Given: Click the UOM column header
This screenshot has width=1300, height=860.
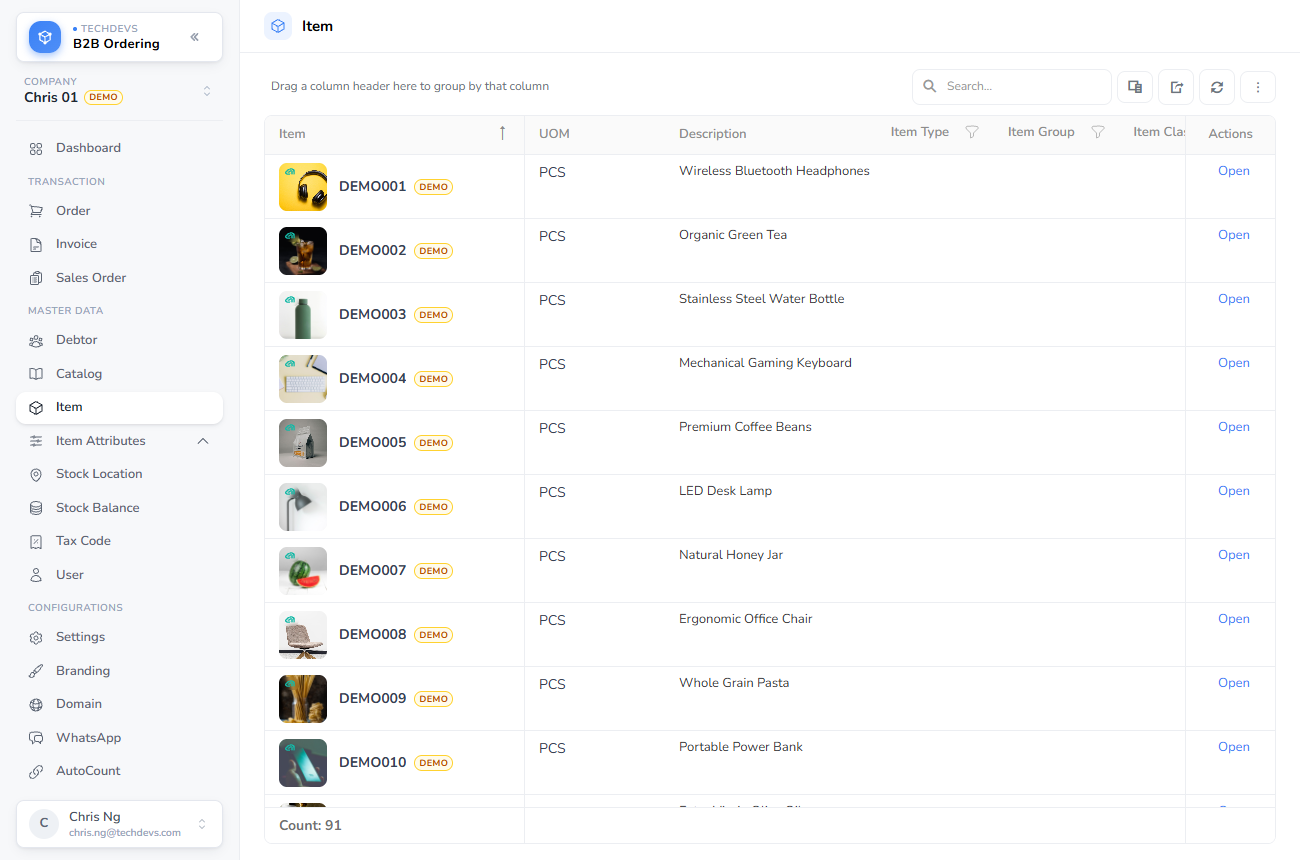Looking at the screenshot, I should [x=554, y=134].
